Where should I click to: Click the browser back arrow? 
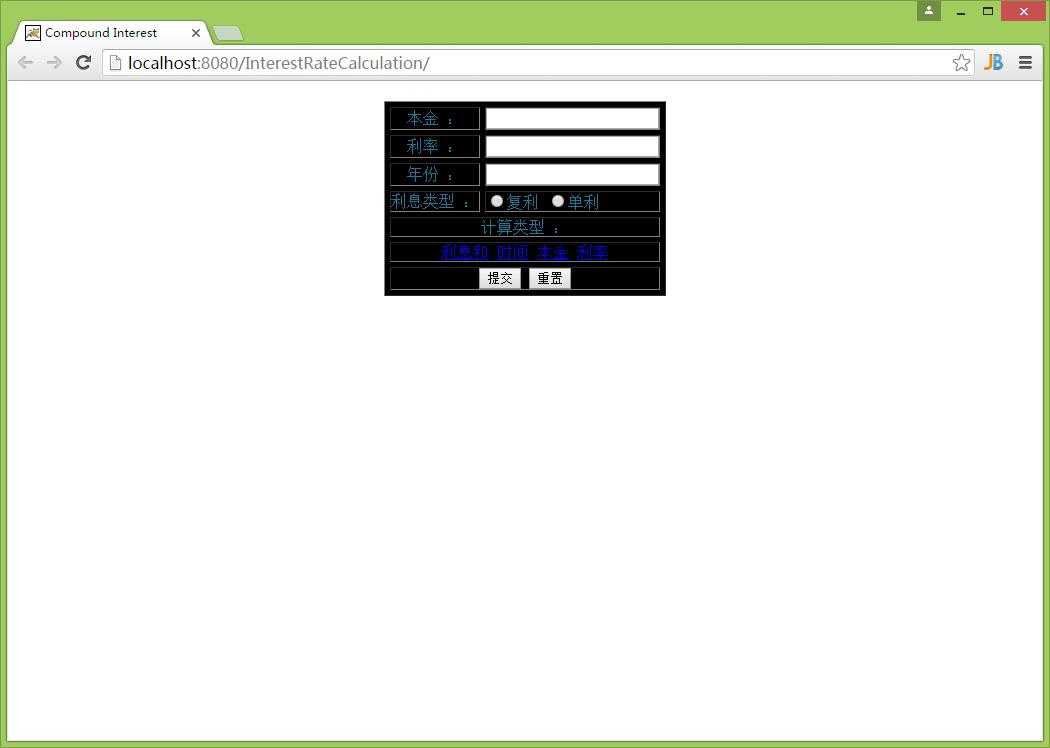(x=25, y=63)
